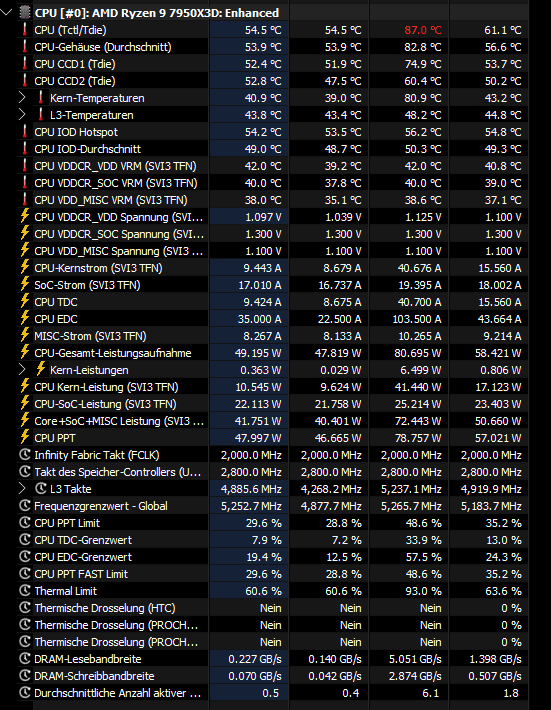Viewport: 551px width, 710px height.
Task: Expand the L3 Takte subtree
Action: (22, 489)
